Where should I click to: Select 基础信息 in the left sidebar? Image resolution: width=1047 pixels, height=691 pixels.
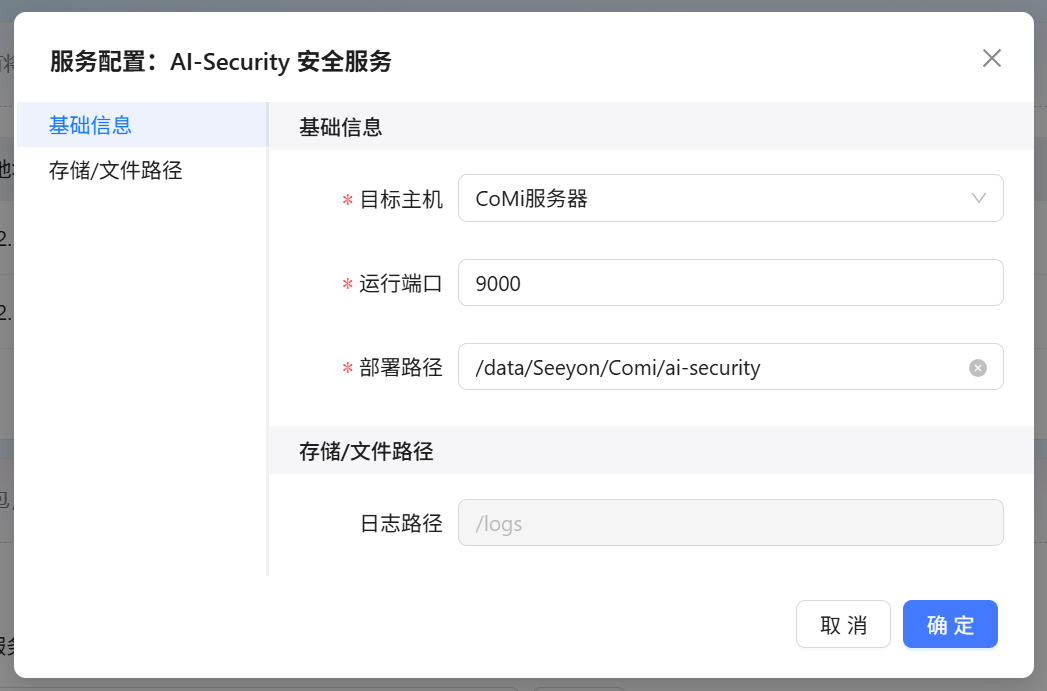91,125
